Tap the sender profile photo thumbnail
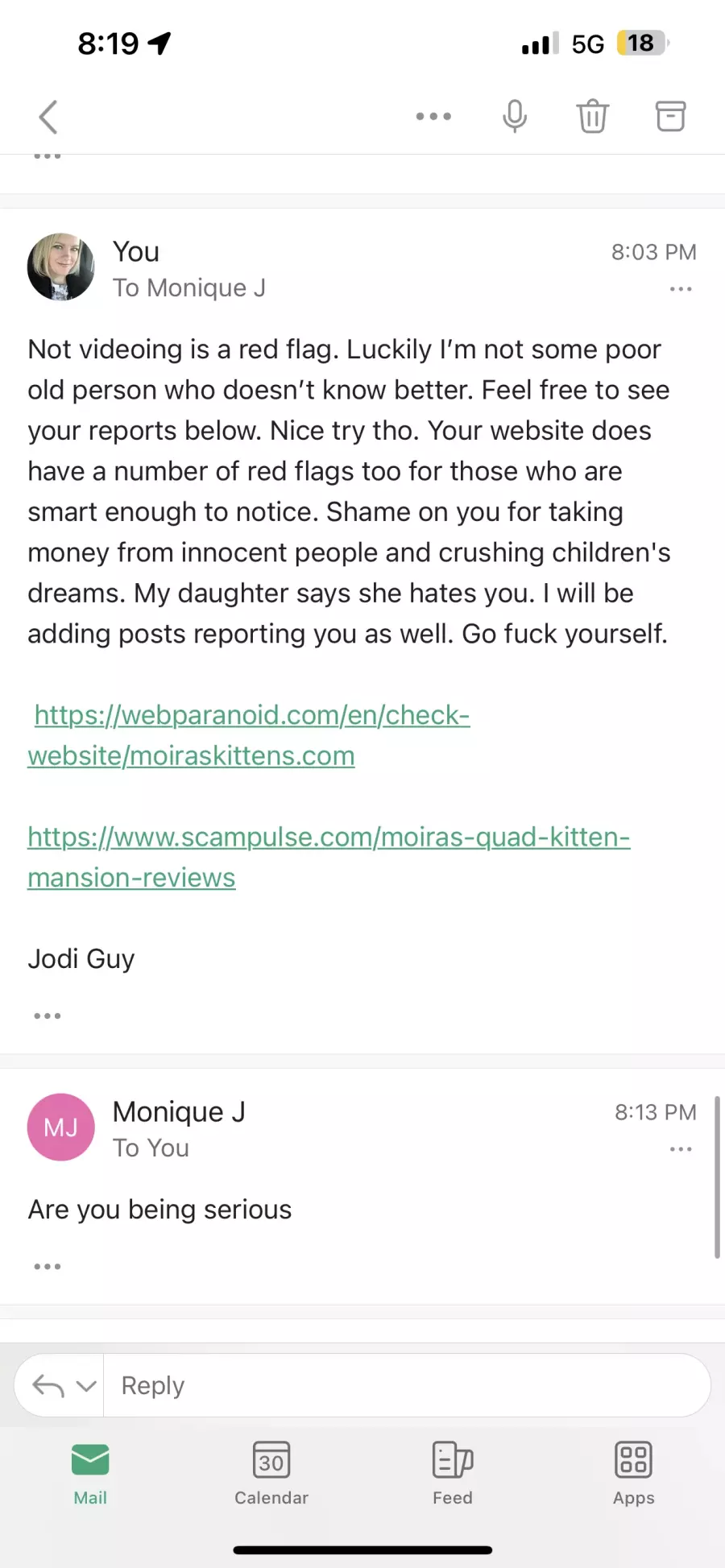Viewport: 725px width, 1568px height. click(61, 267)
